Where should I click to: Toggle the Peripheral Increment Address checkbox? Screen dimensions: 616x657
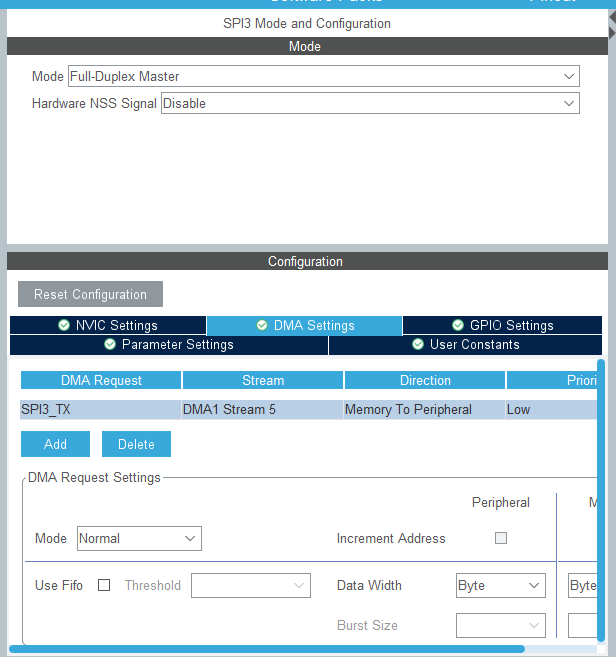click(x=501, y=538)
